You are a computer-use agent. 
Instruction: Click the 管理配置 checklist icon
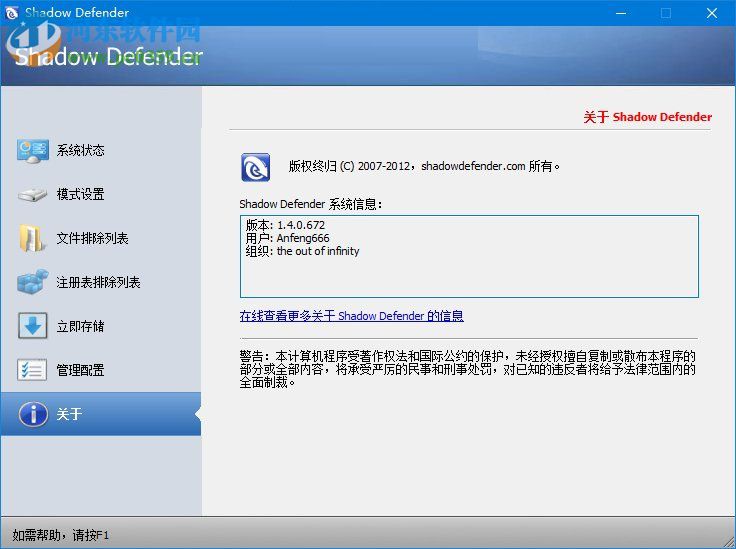pos(32,370)
